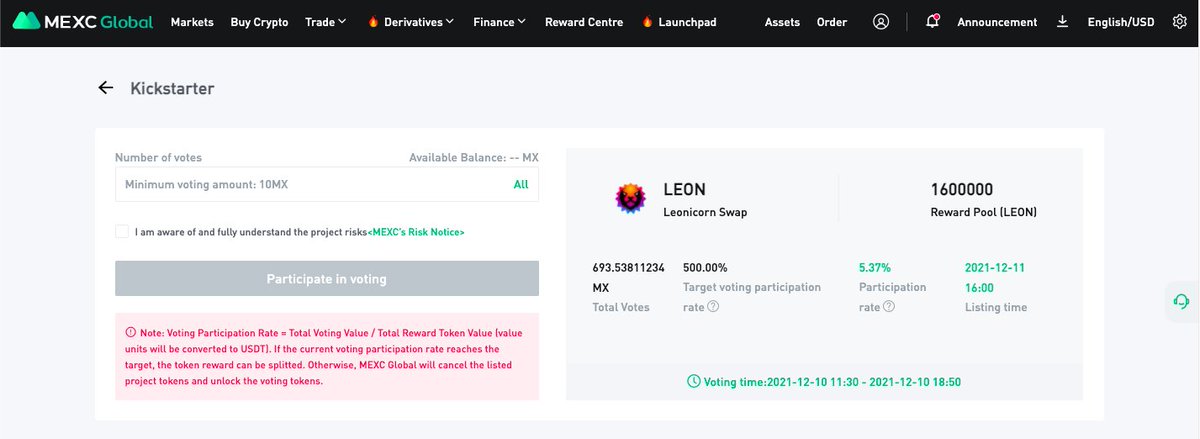Viewport: 1200px width, 439px height.
Task: Open the Order menu
Action: click(832, 22)
